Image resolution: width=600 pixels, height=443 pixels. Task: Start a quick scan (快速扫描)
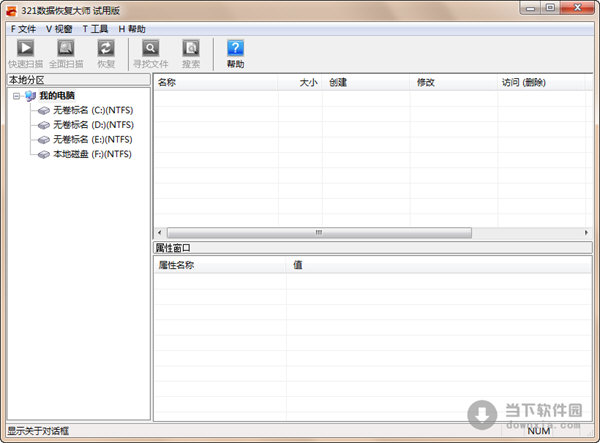tap(26, 53)
